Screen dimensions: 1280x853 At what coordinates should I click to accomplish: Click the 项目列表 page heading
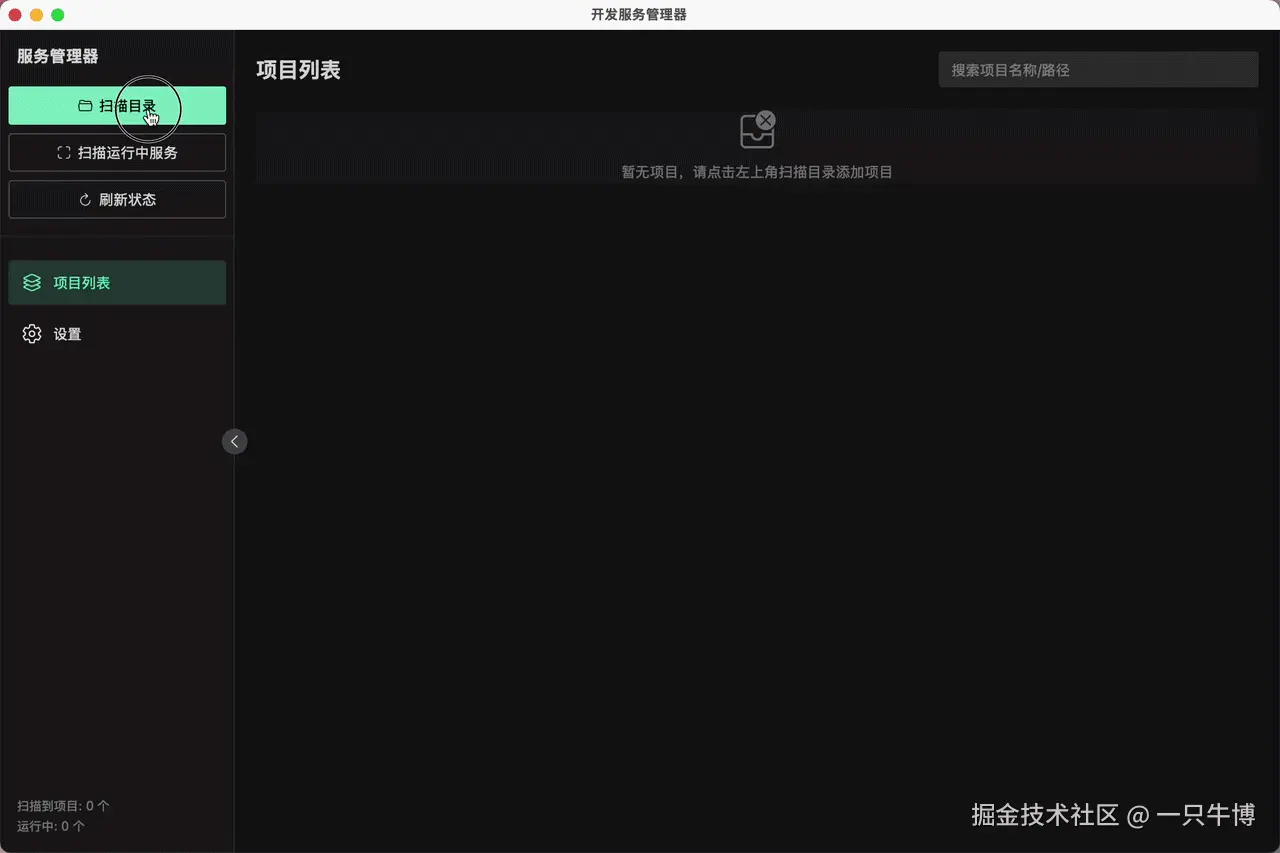298,70
